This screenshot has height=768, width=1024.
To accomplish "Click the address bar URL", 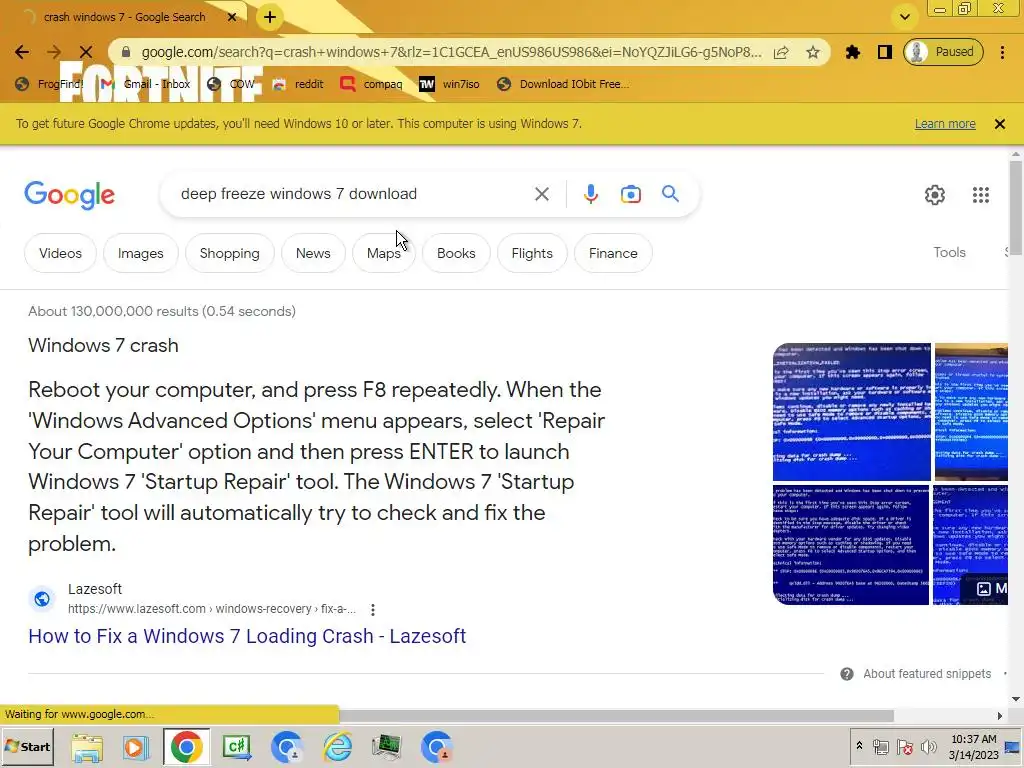I will 451,52.
